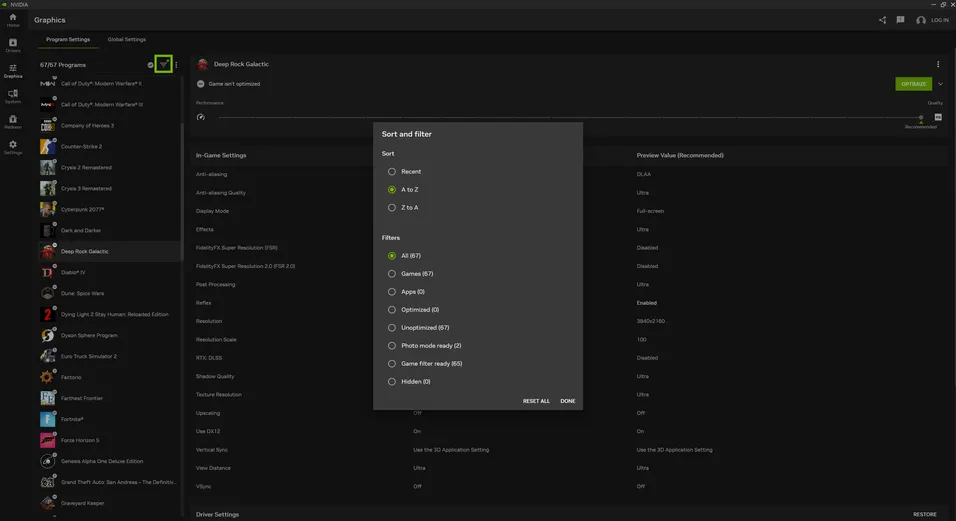Viewport: 956px width, 521px height.
Task: Select Cyberpunk 2077 game icon
Action: [x=48, y=209]
